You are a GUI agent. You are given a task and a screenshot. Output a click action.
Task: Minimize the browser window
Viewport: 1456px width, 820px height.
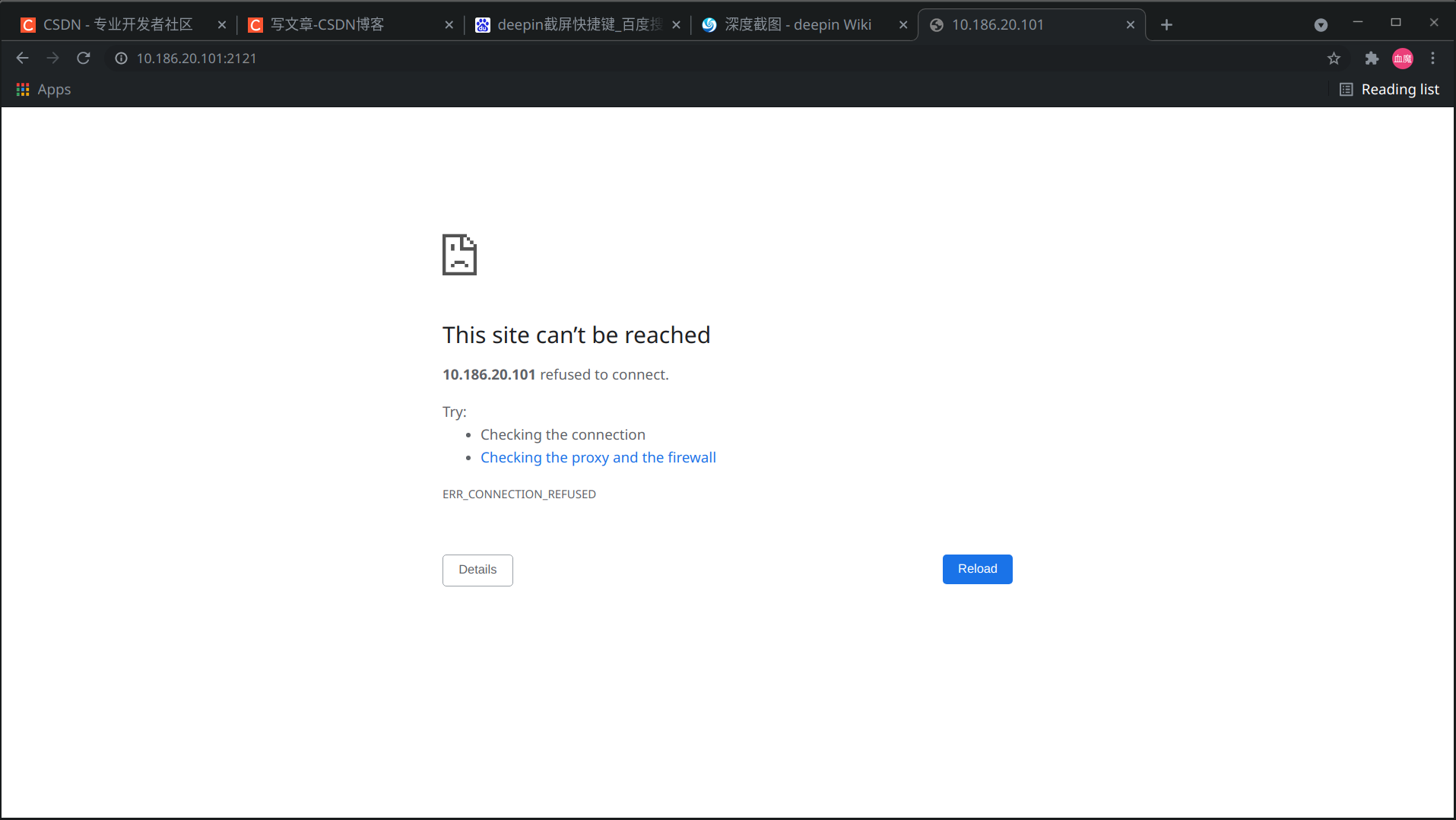(x=1358, y=23)
